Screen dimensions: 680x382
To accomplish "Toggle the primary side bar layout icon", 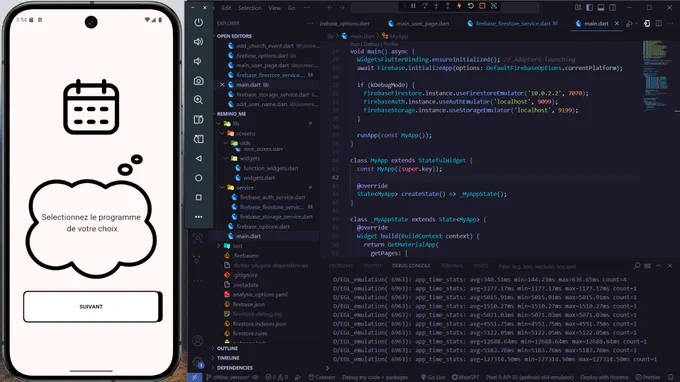I will pos(589,8).
